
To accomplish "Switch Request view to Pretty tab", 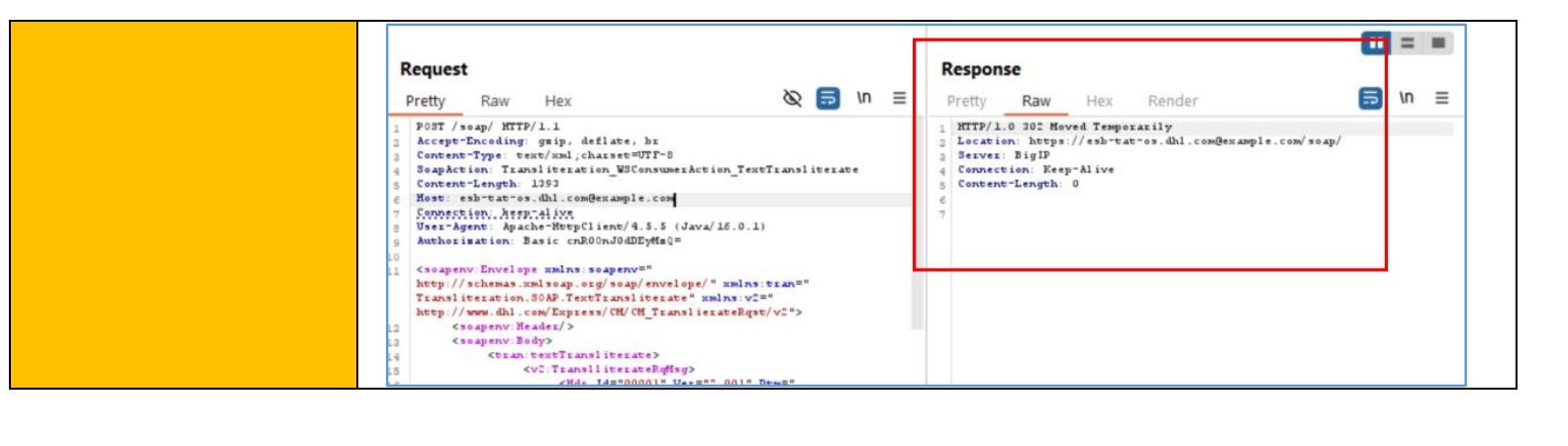I will click(425, 101).
